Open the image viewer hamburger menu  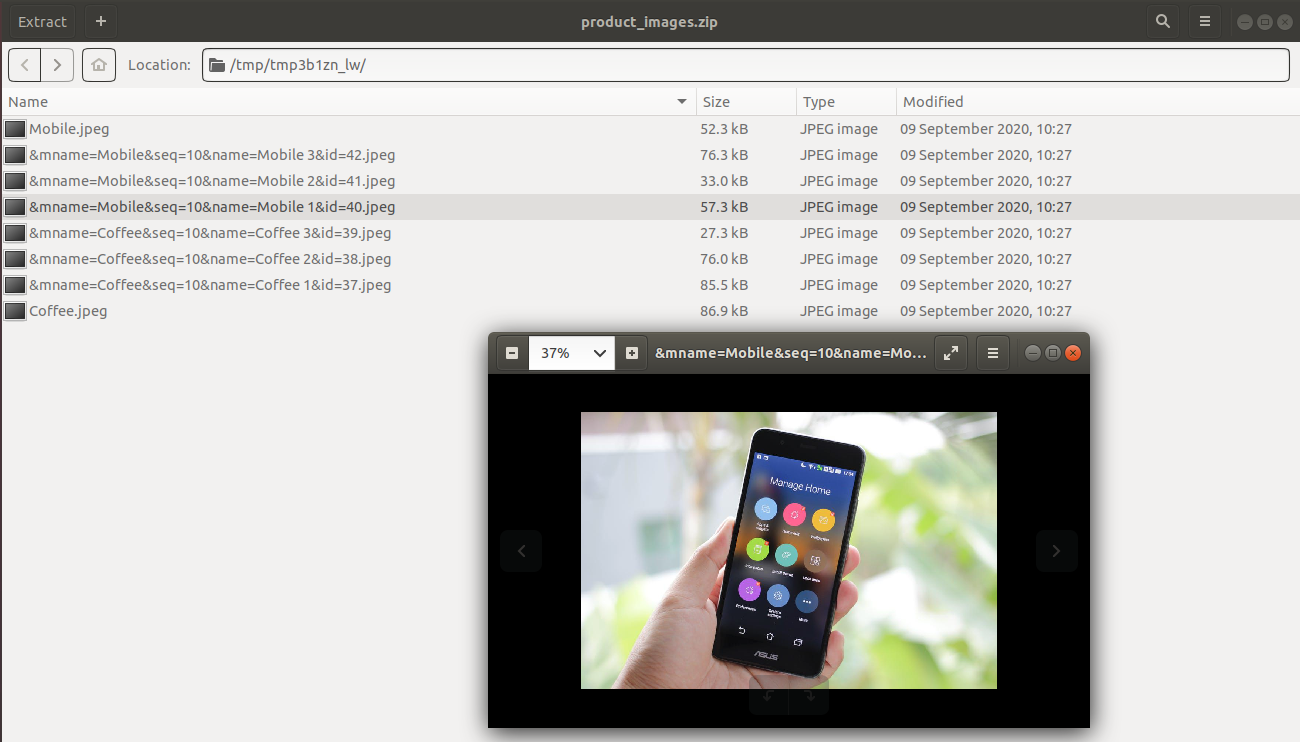point(993,353)
